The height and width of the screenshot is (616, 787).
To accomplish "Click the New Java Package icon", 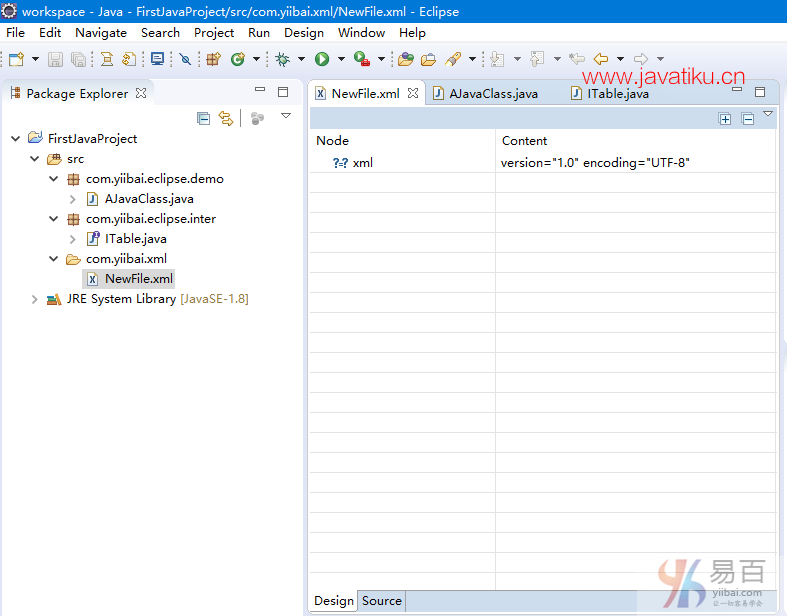I will [213, 59].
